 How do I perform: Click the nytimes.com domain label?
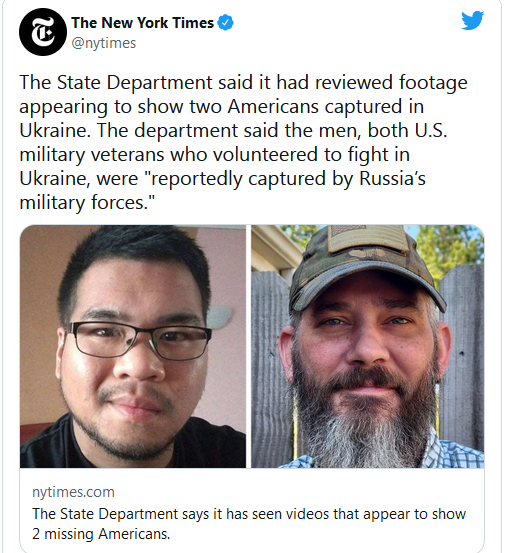(x=73, y=492)
